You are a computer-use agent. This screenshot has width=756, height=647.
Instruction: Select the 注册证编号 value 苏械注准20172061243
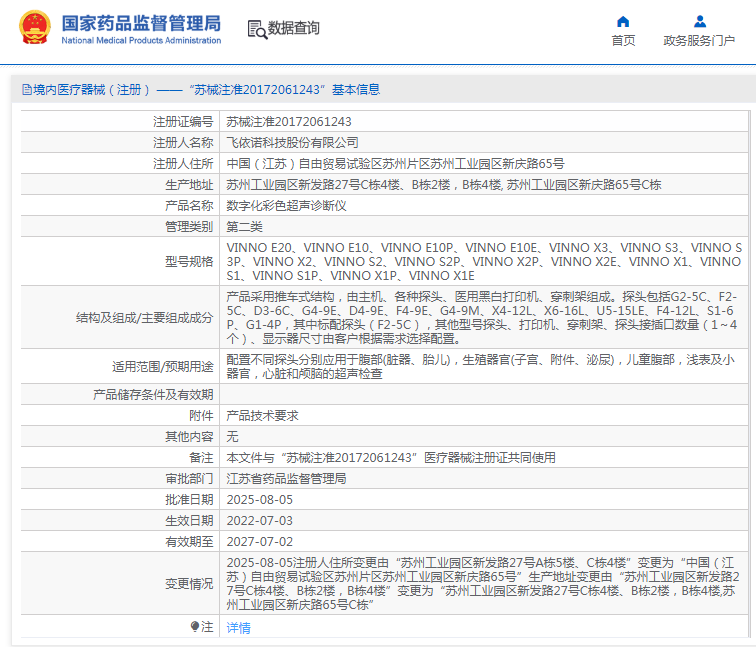coord(289,121)
